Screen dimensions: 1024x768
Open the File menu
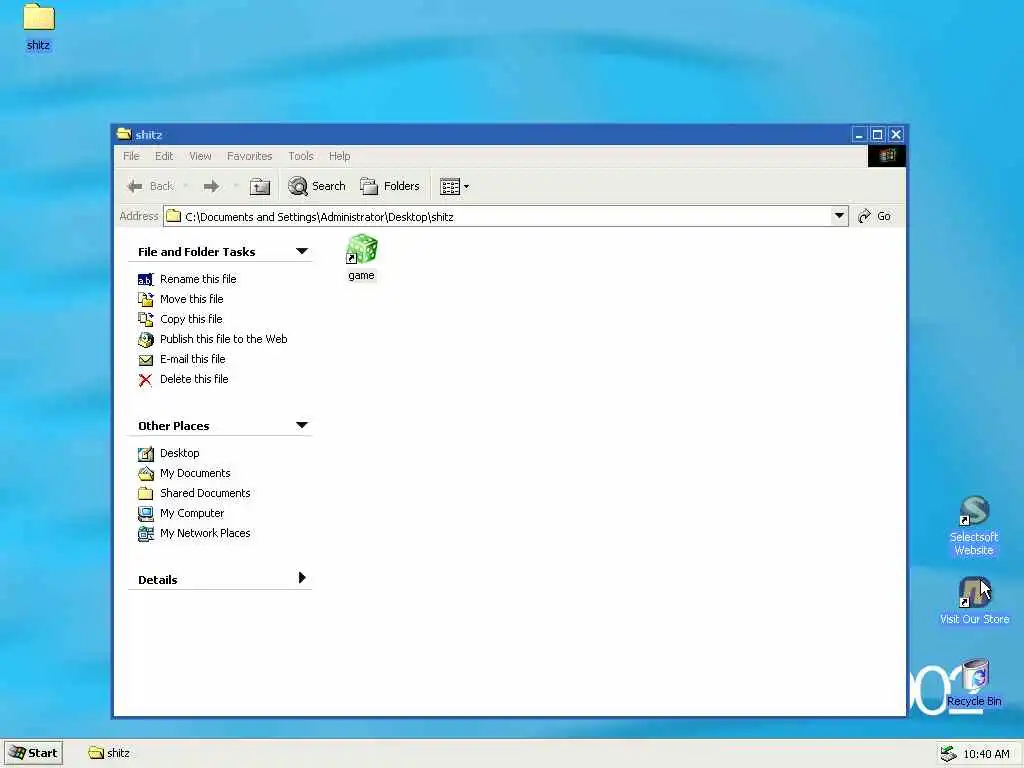point(131,156)
